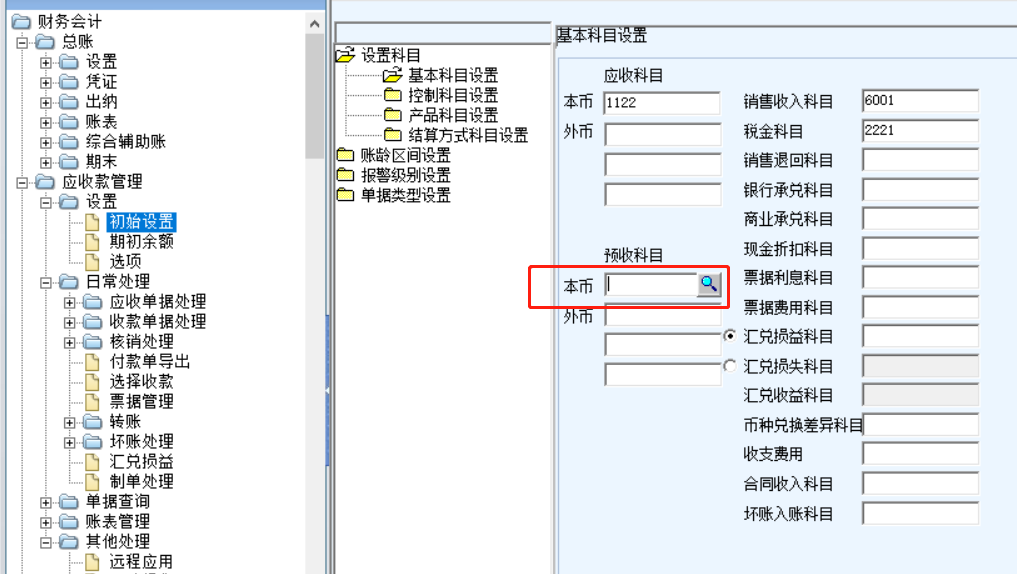The height and width of the screenshot is (574, 1017).
Task: Click the 应收科目 外币 input field
Action: [662, 134]
